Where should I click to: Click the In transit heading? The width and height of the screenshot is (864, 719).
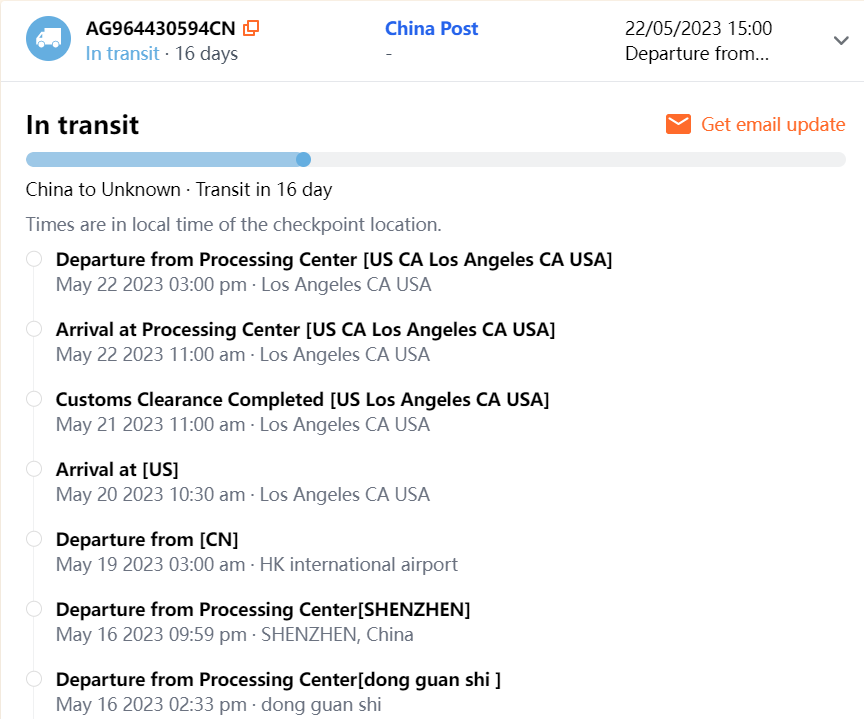82,125
